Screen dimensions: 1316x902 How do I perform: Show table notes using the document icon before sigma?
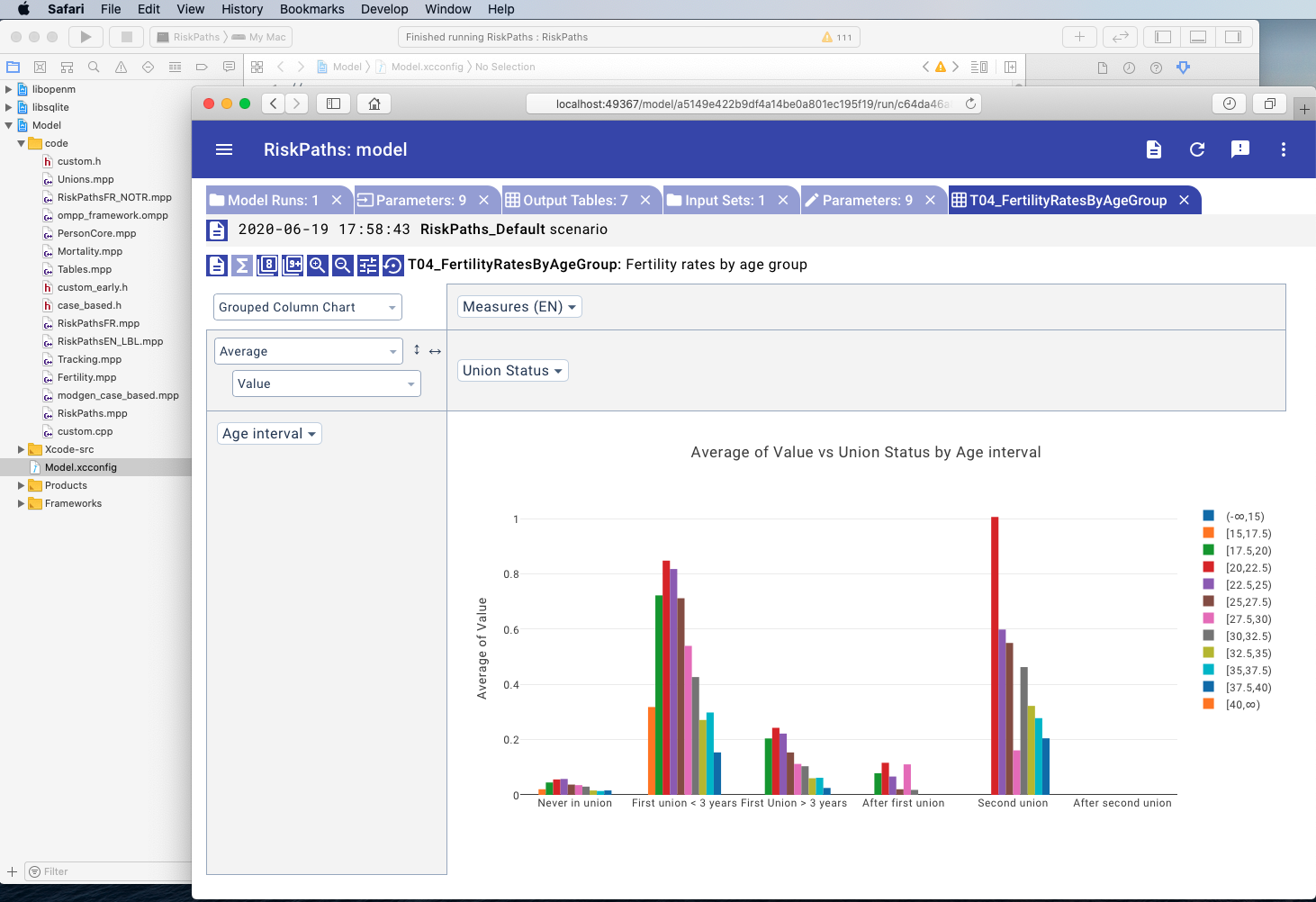[216, 265]
